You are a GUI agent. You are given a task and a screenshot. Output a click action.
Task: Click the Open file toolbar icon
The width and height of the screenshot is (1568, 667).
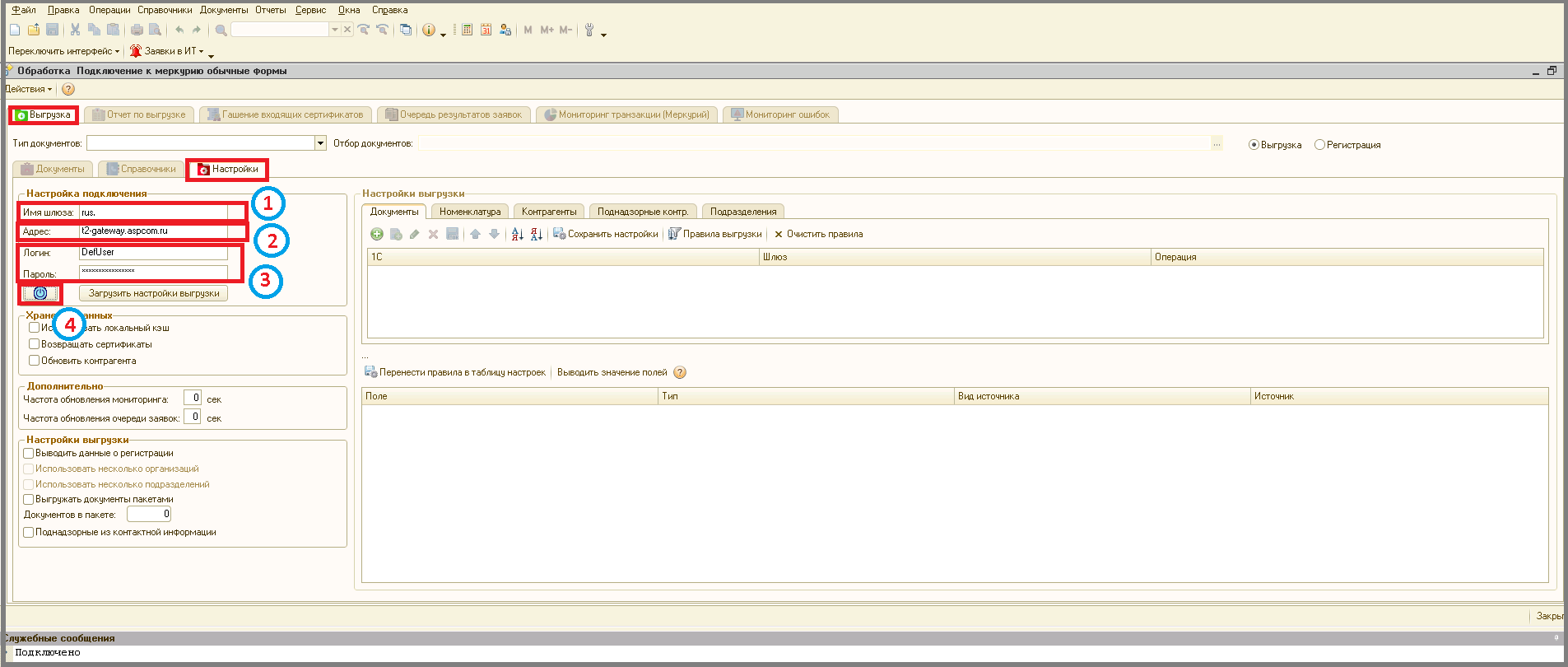point(34,30)
